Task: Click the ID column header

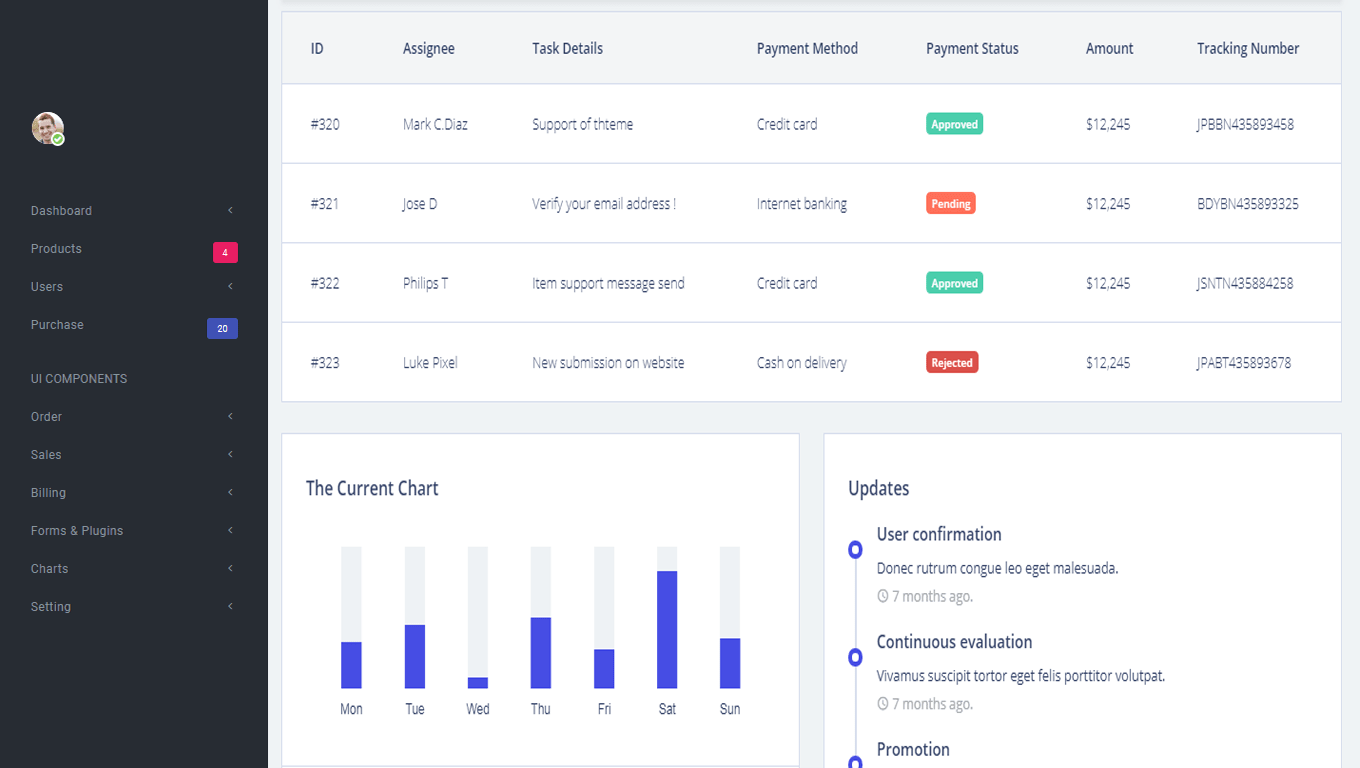Action: 317,48
